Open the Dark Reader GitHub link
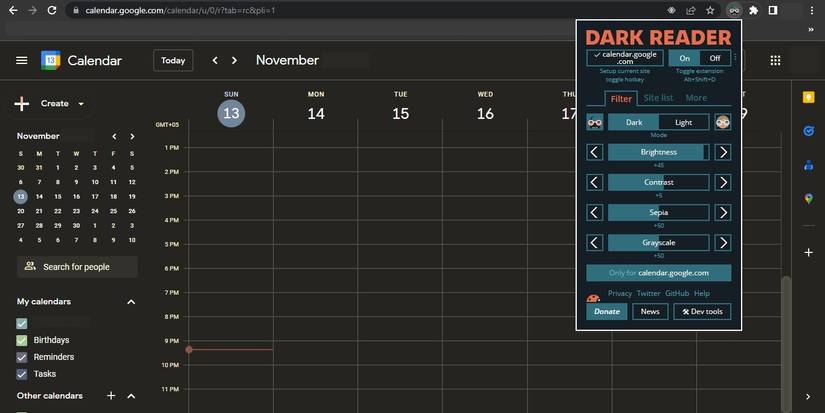The height and width of the screenshot is (413, 825). pyautogui.click(x=677, y=294)
